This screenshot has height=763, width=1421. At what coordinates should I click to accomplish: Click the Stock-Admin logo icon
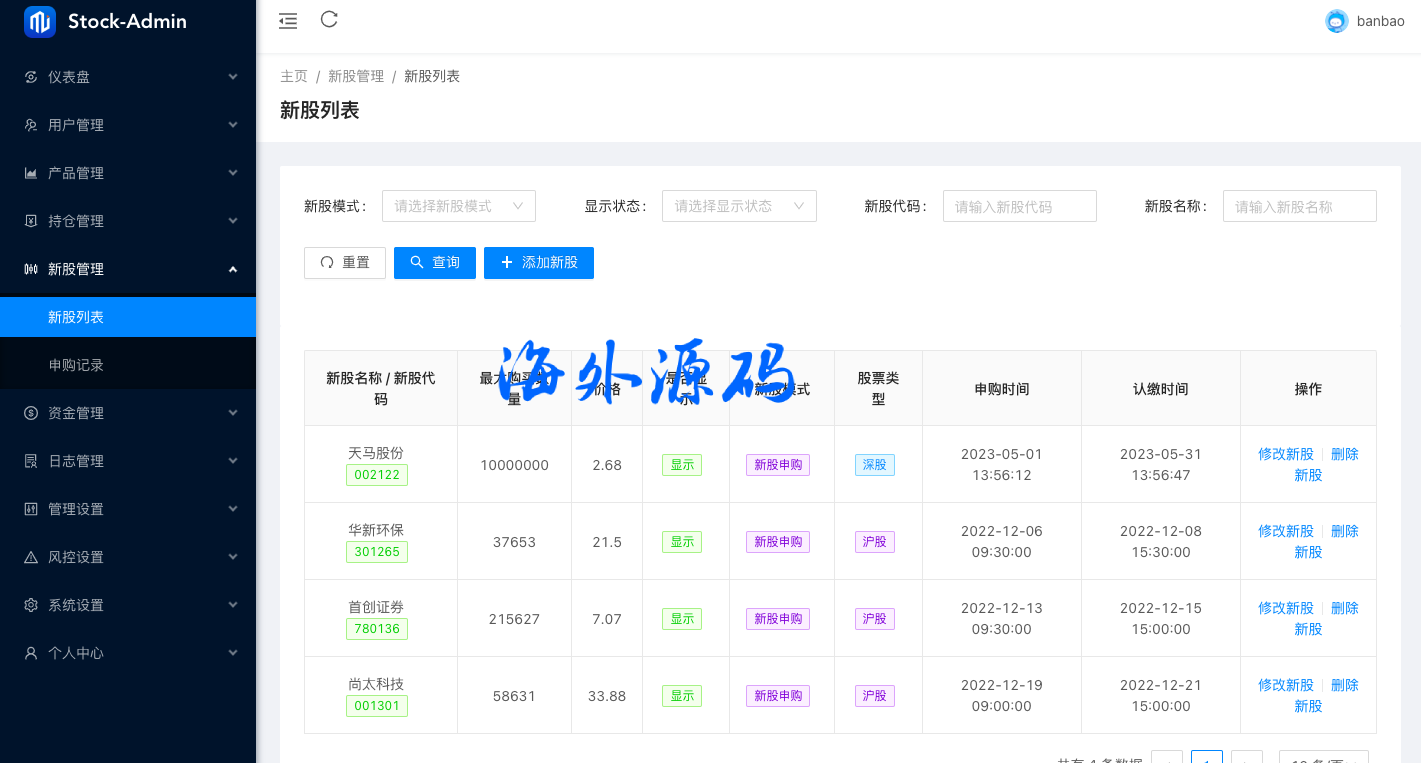[40, 21]
